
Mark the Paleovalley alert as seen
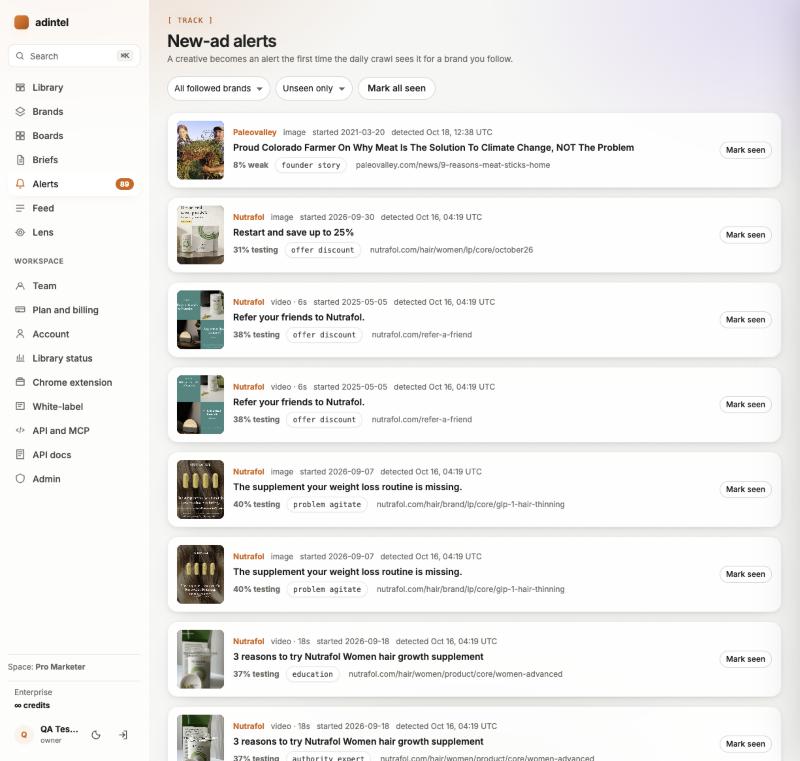745,150
